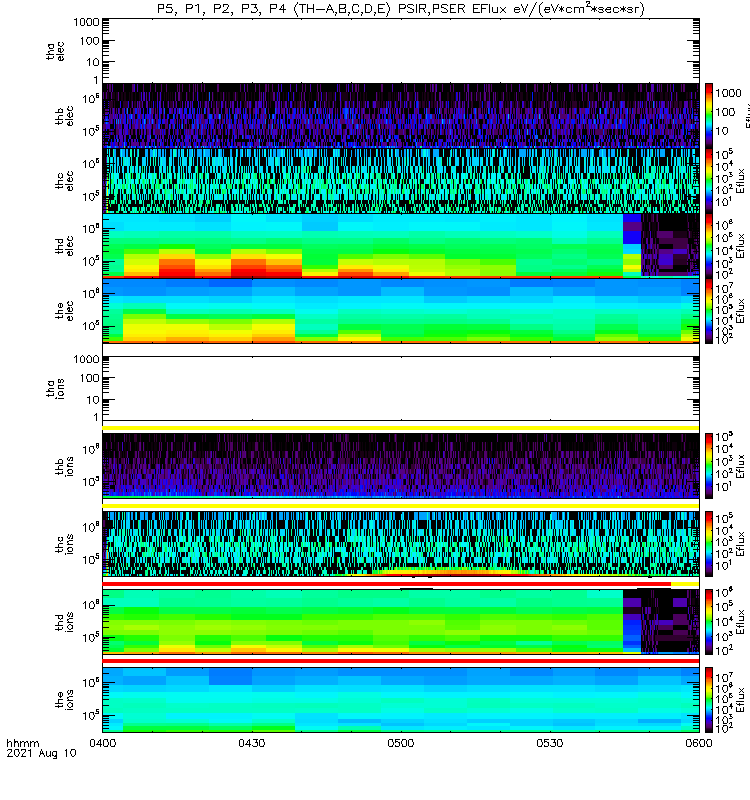Click the thc ions spectrogram panel
The image size is (750, 800).
coord(401,544)
